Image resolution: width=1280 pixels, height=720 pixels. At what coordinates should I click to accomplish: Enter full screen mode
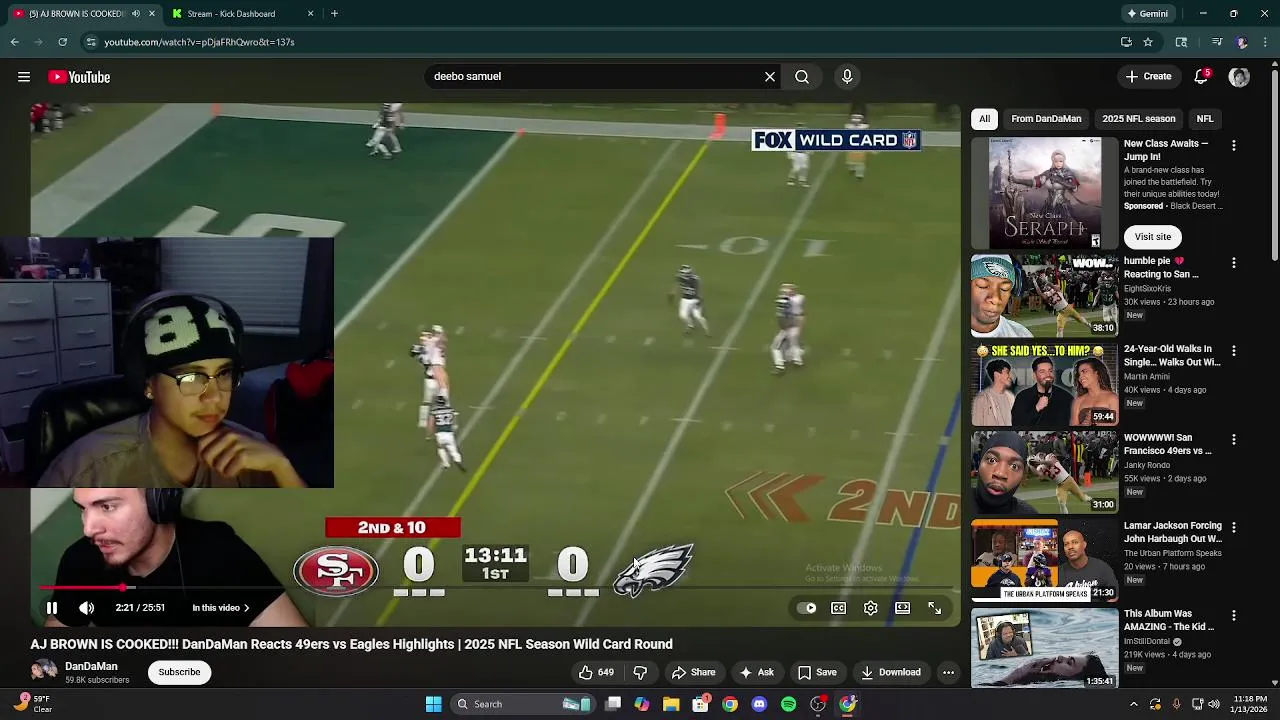[x=935, y=607]
